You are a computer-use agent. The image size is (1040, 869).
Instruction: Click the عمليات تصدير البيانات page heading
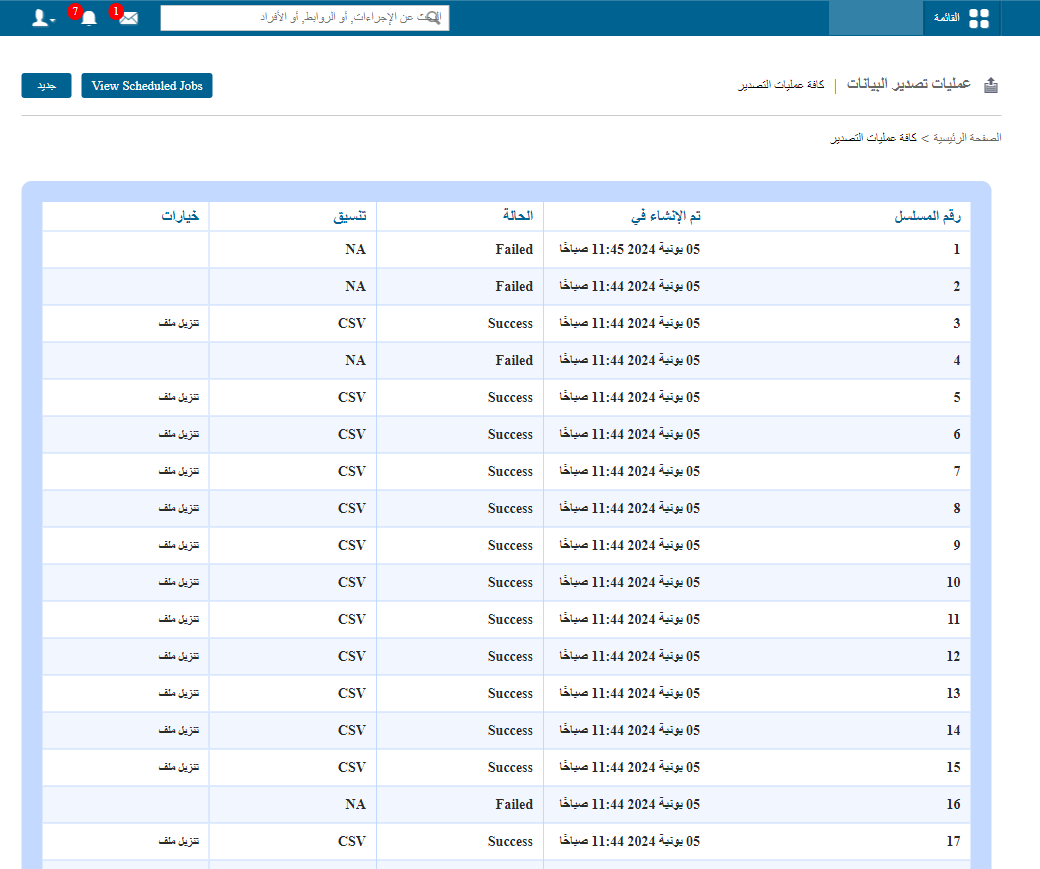click(909, 84)
